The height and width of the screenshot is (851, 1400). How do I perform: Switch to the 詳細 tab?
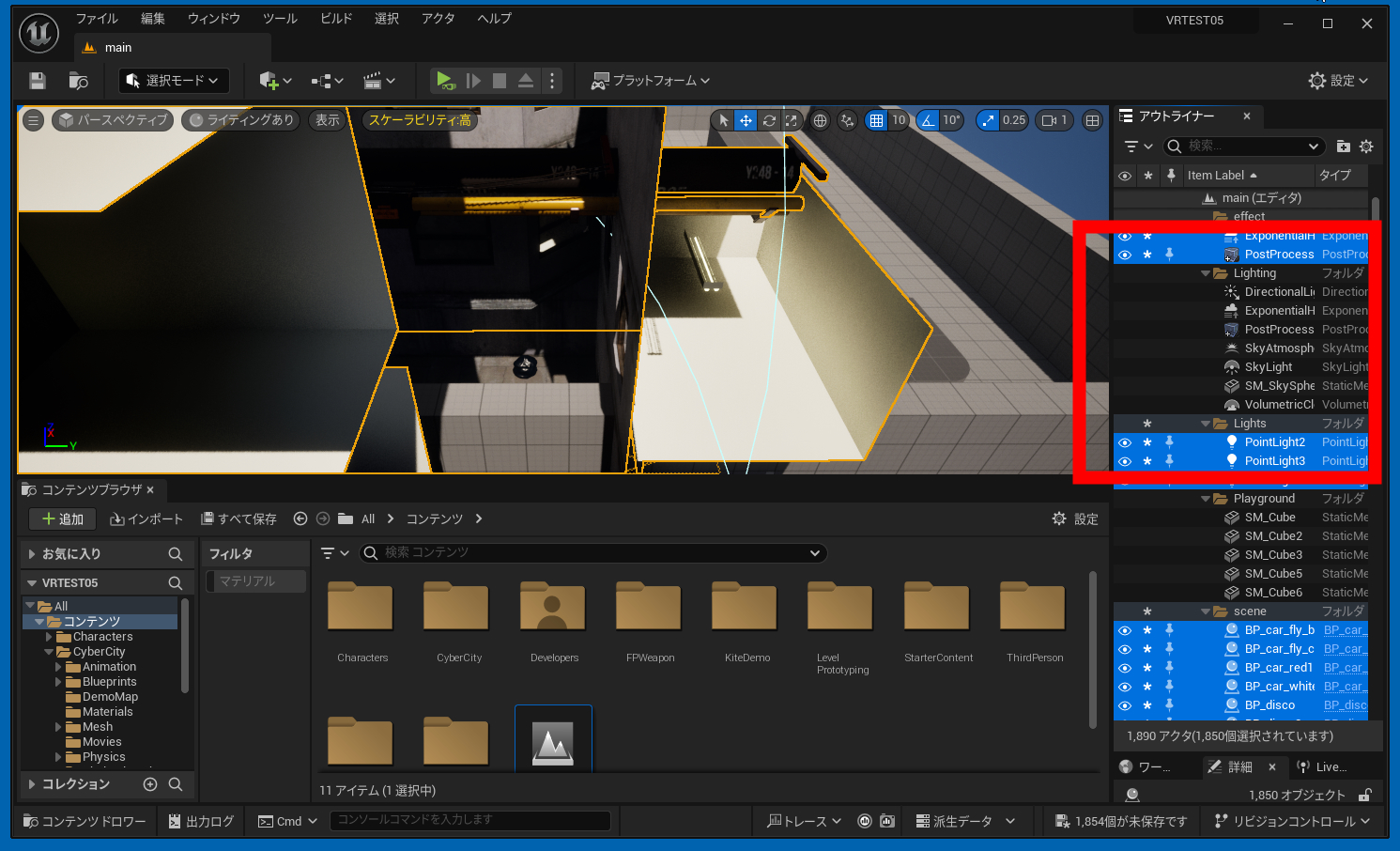1239,767
